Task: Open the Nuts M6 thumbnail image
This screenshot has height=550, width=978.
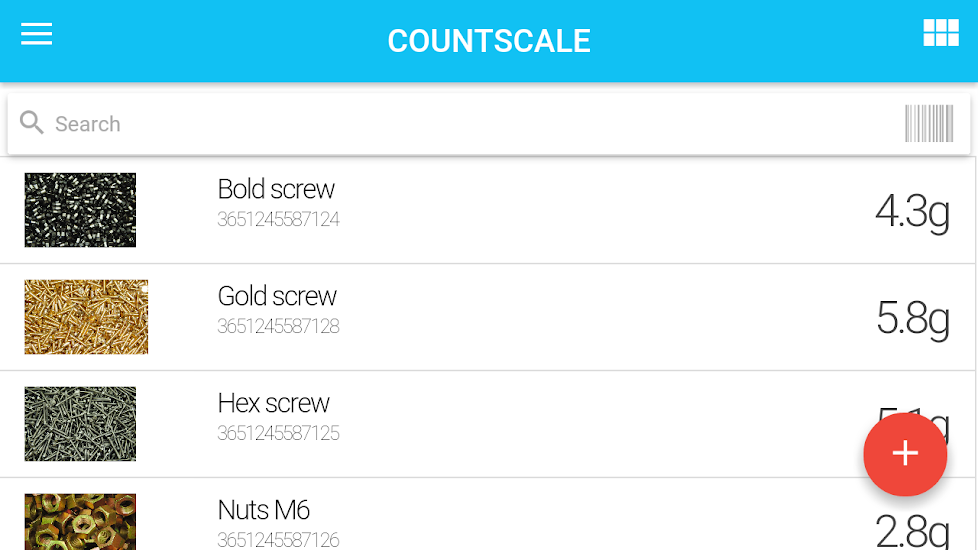Action: point(80,521)
